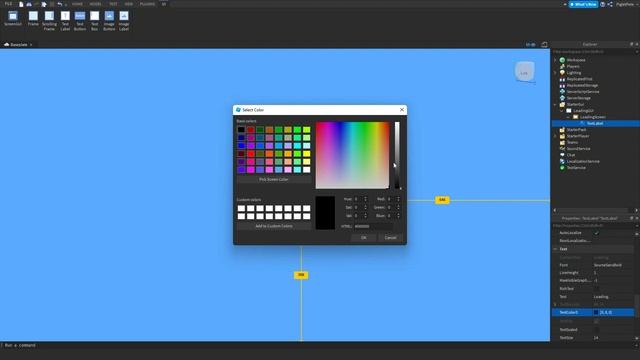Image resolution: width=640 pixels, height=360 pixels.
Task: Toggle the AutoLocalize checkbox
Action: [596, 233]
